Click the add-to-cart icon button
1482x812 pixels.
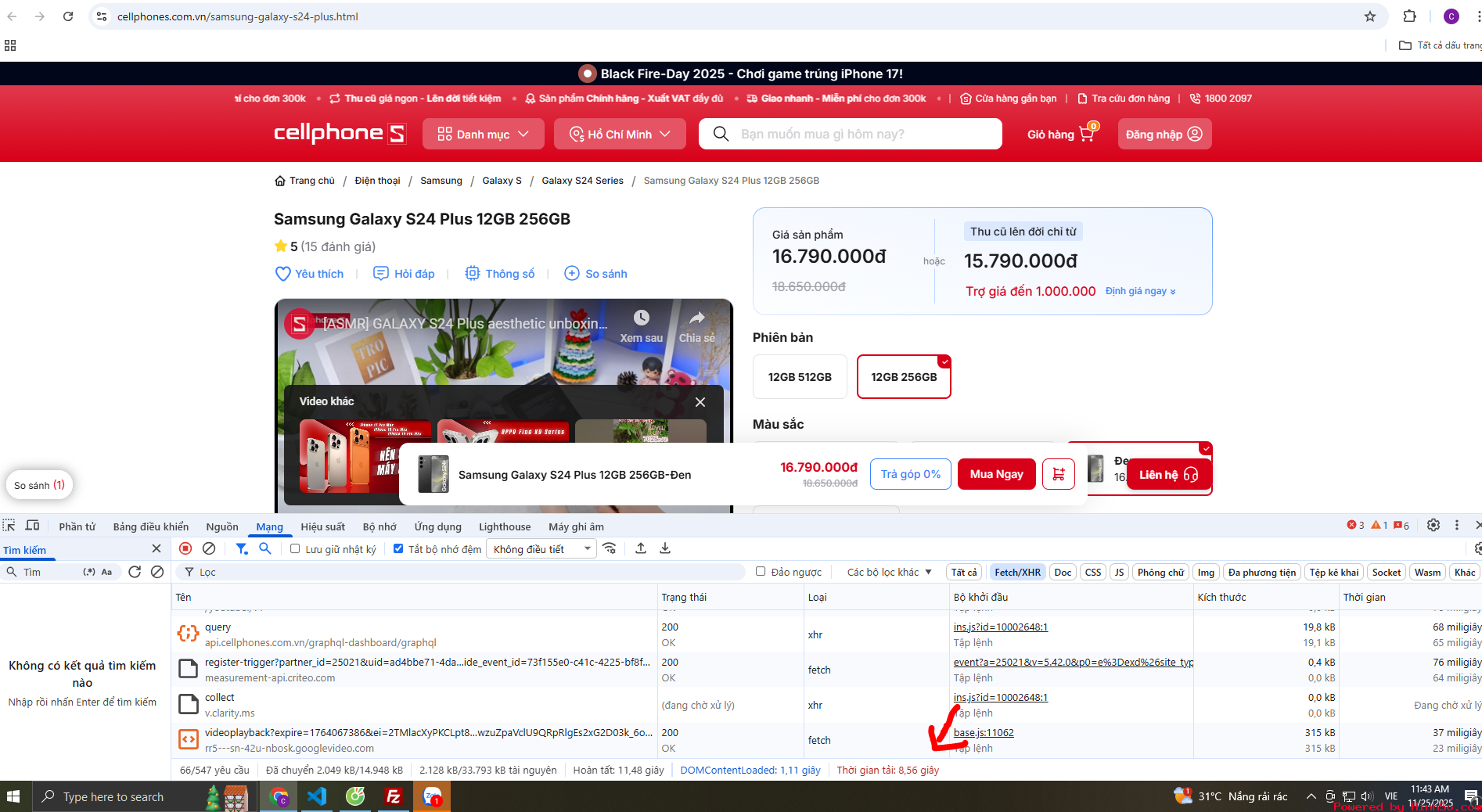click(x=1058, y=474)
